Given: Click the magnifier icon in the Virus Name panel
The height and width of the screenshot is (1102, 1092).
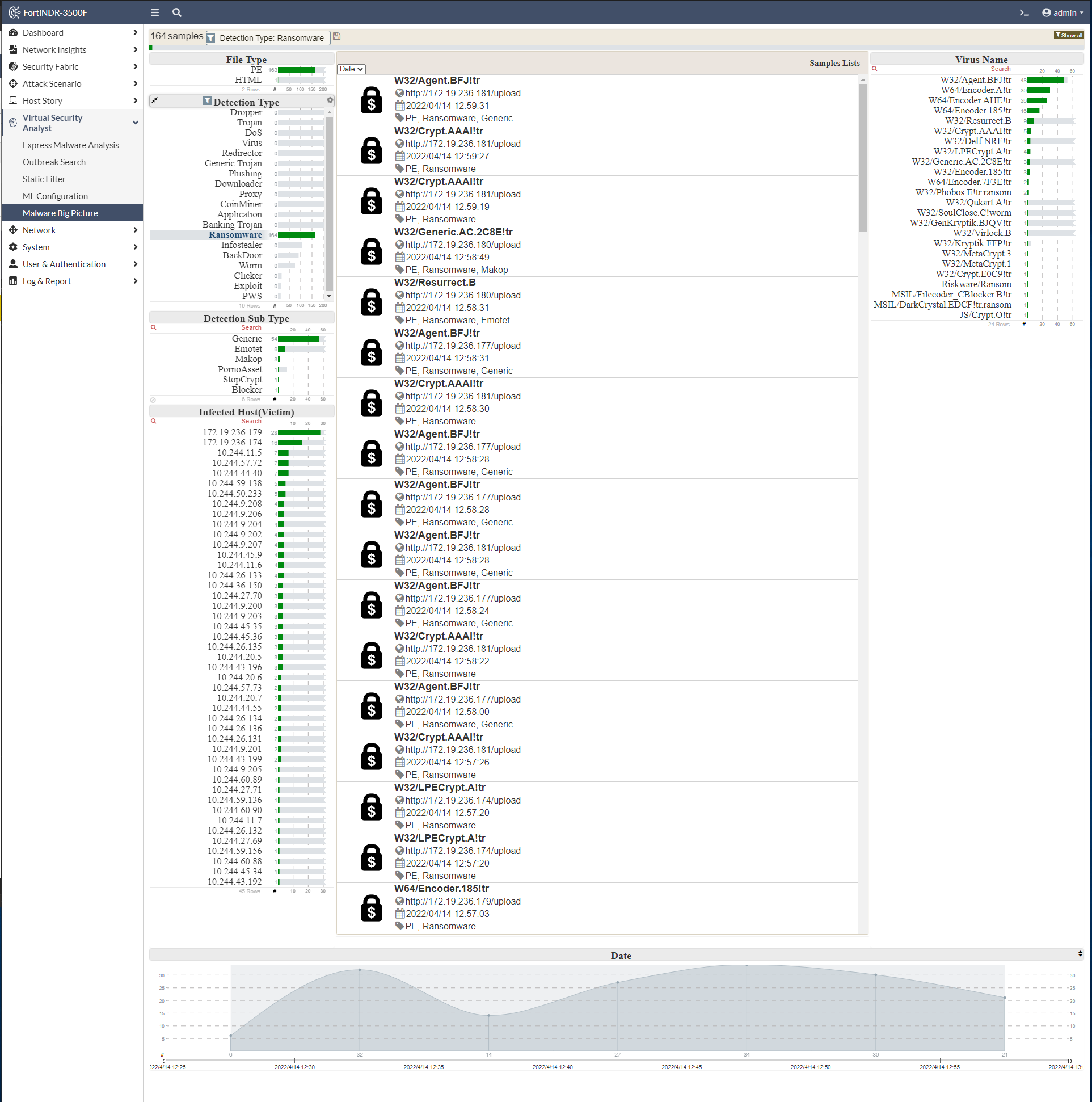Looking at the screenshot, I should tap(874, 69).
